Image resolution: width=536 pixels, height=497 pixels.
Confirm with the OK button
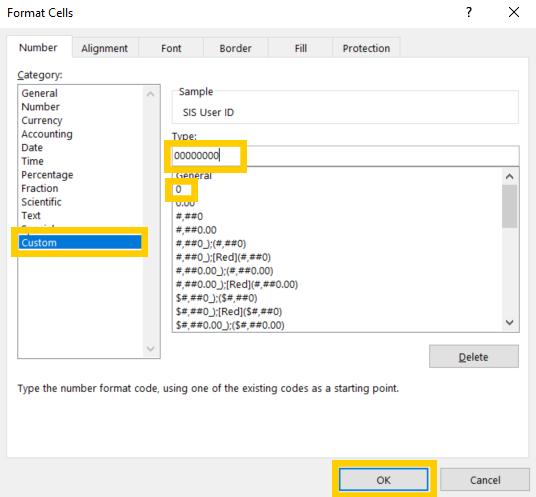coord(384,480)
